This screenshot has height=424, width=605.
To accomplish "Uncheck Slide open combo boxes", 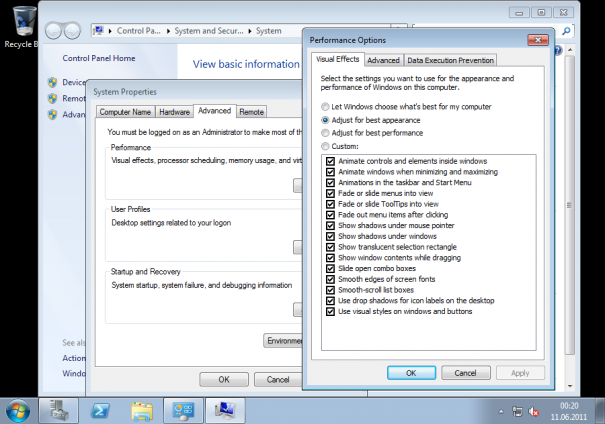I will point(330,268).
